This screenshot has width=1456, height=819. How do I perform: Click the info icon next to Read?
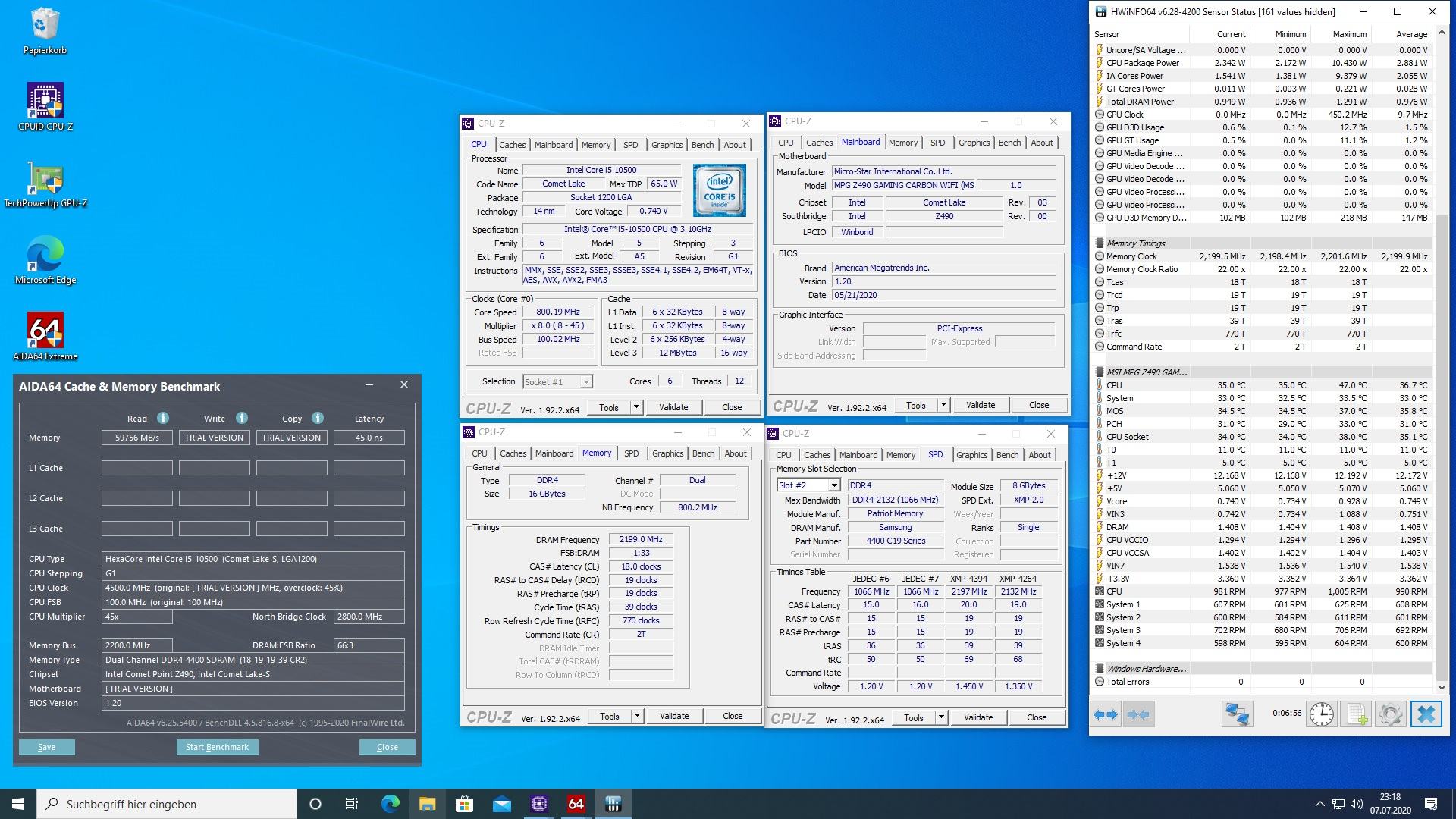(163, 418)
